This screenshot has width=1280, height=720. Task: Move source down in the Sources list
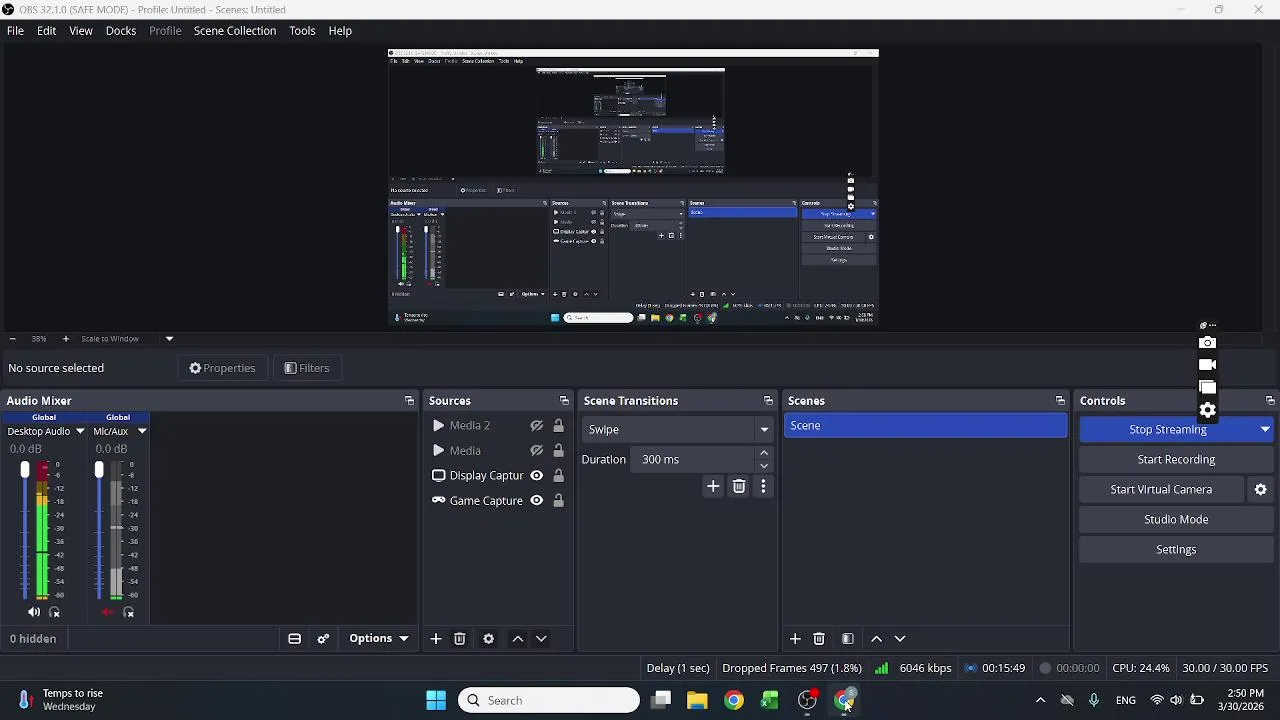click(x=541, y=639)
